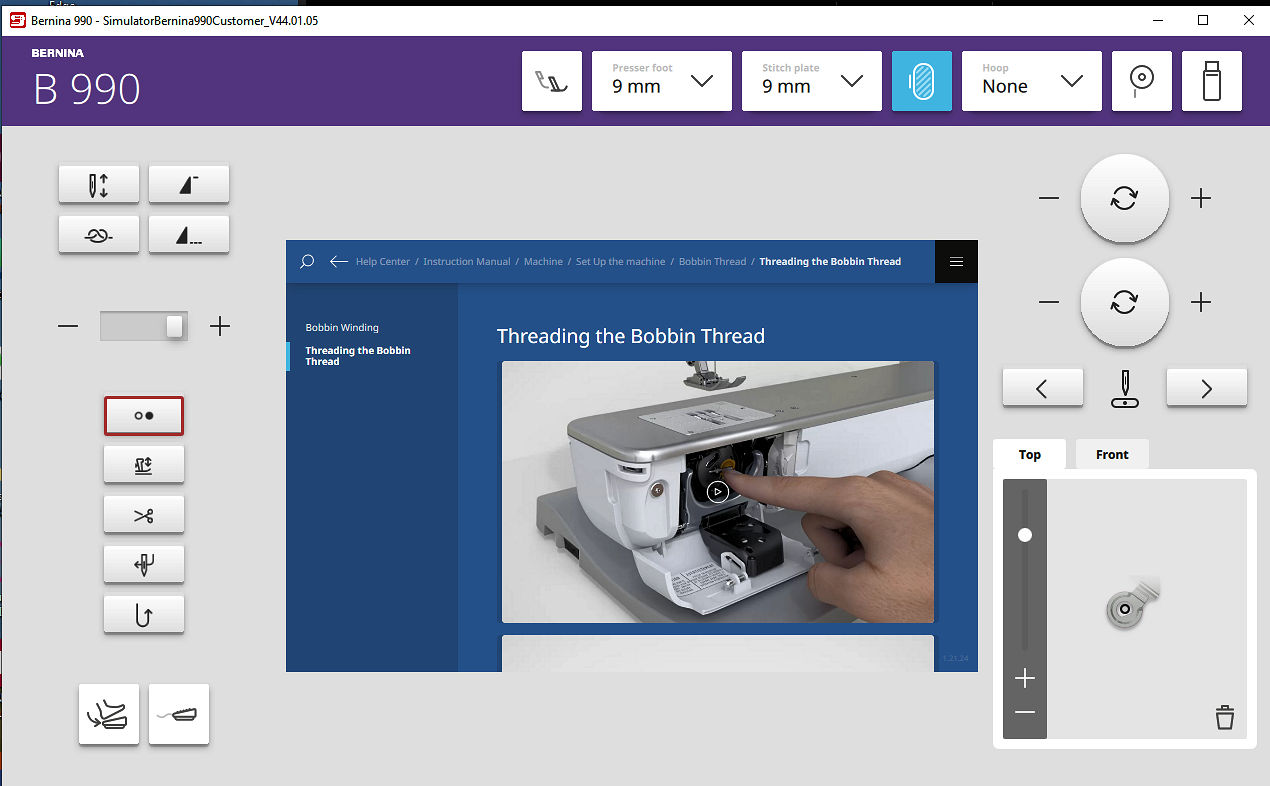This screenshot has width=1270, height=786.
Task: Click the thread cutter scissors button
Action: 144,515
